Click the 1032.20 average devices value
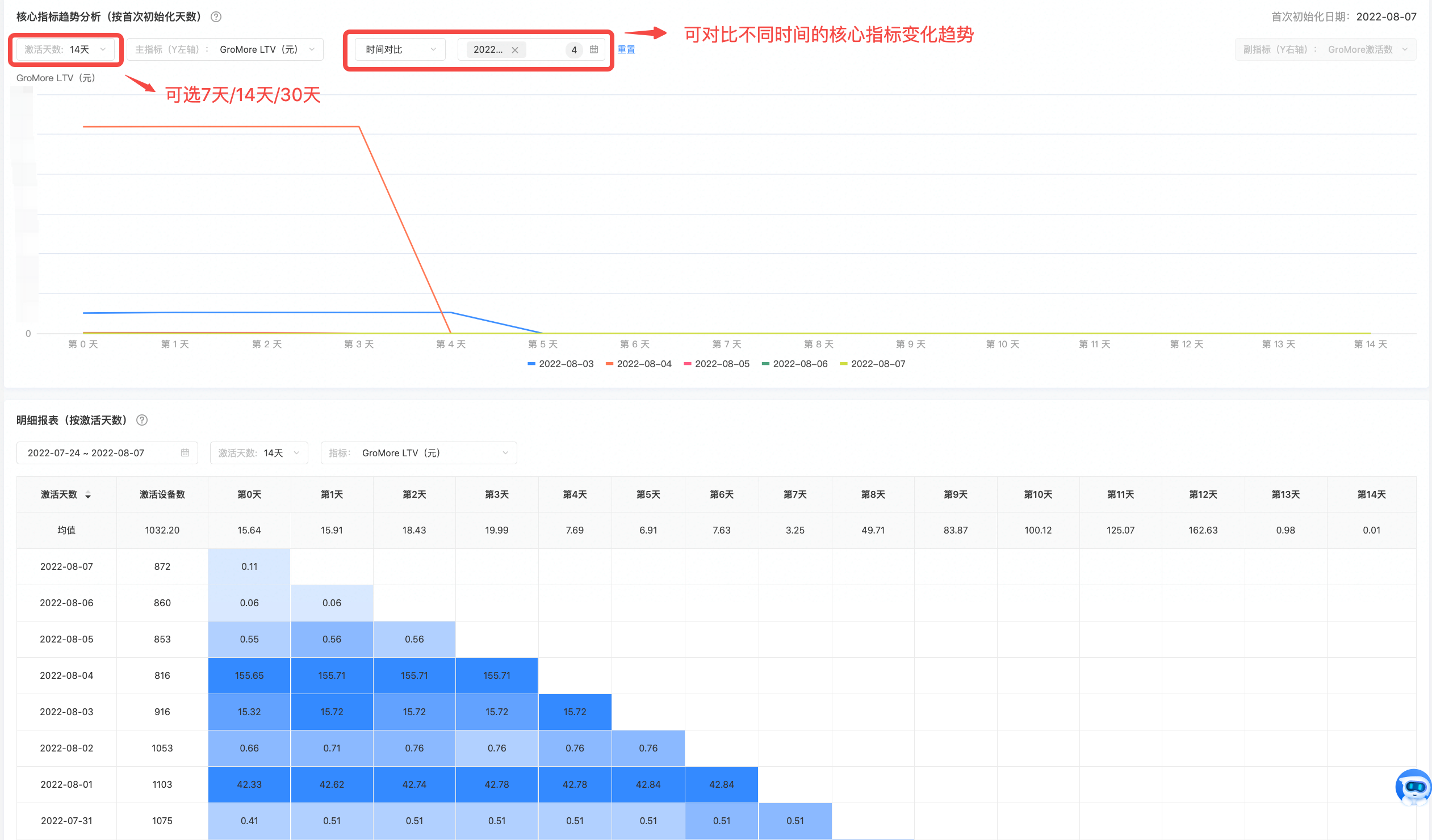The image size is (1432, 840). coord(162,530)
